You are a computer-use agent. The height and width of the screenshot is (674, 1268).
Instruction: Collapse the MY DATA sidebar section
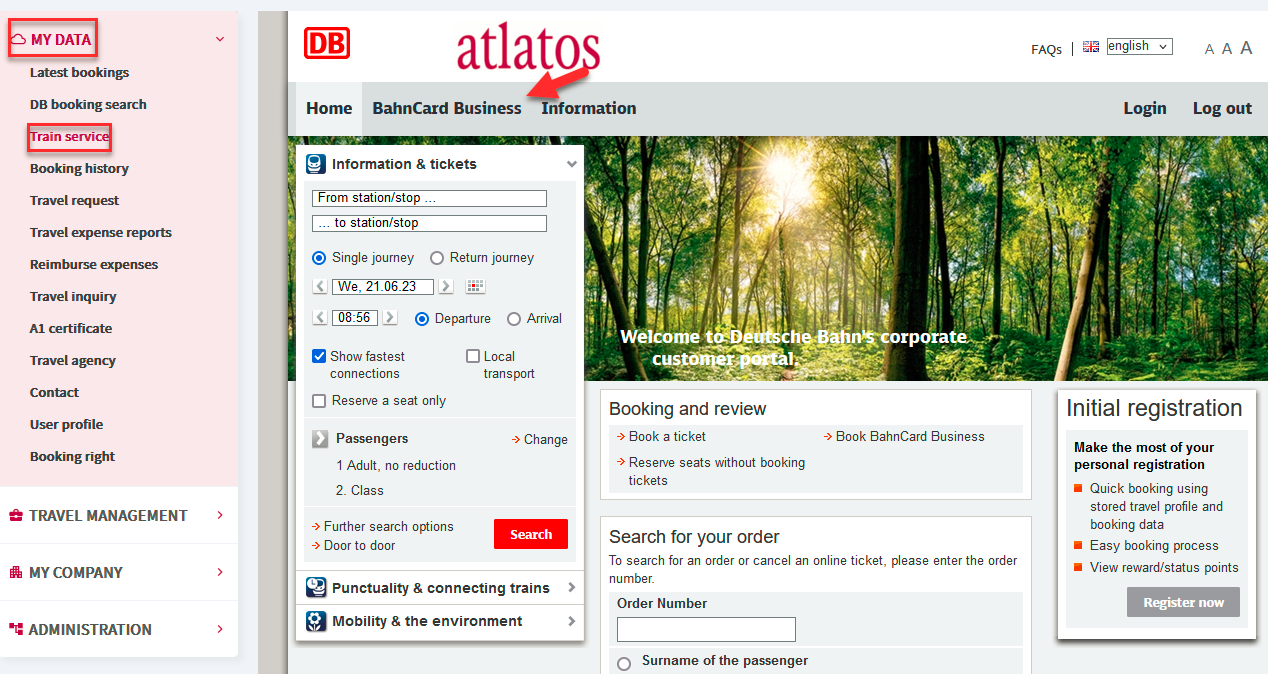[x=220, y=40]
